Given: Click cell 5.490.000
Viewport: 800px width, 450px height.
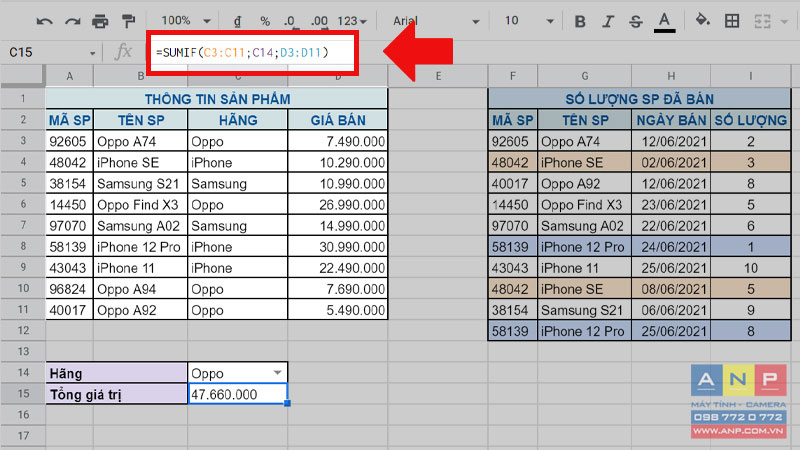Looking at the screenshot, I should [x=338, y=310].
